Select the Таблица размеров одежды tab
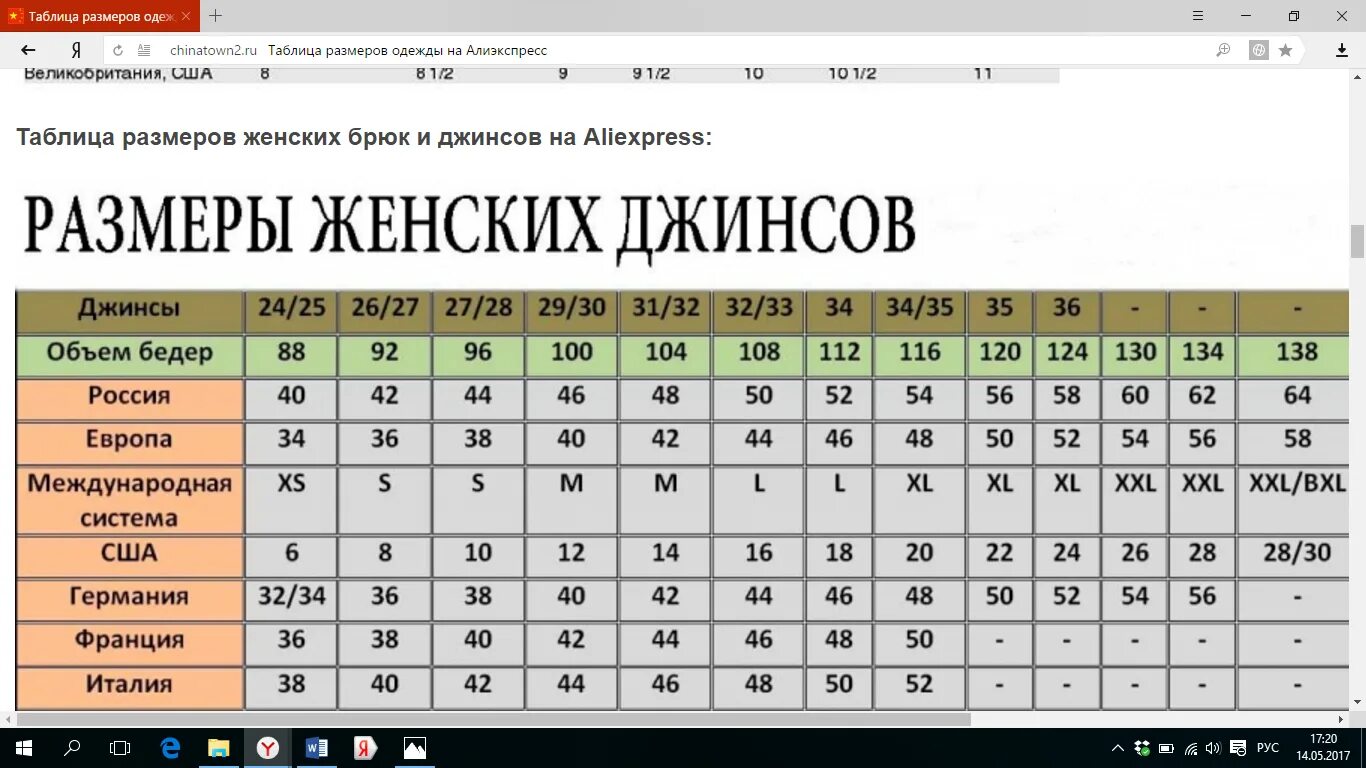Screen dimensions: 1366x768 click(x=100, y=16)
